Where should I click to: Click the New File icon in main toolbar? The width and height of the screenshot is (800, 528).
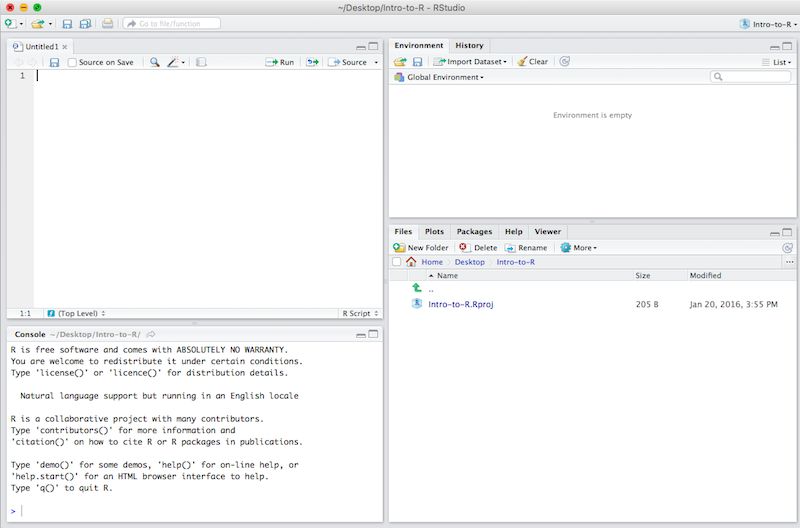coord(10,23)
